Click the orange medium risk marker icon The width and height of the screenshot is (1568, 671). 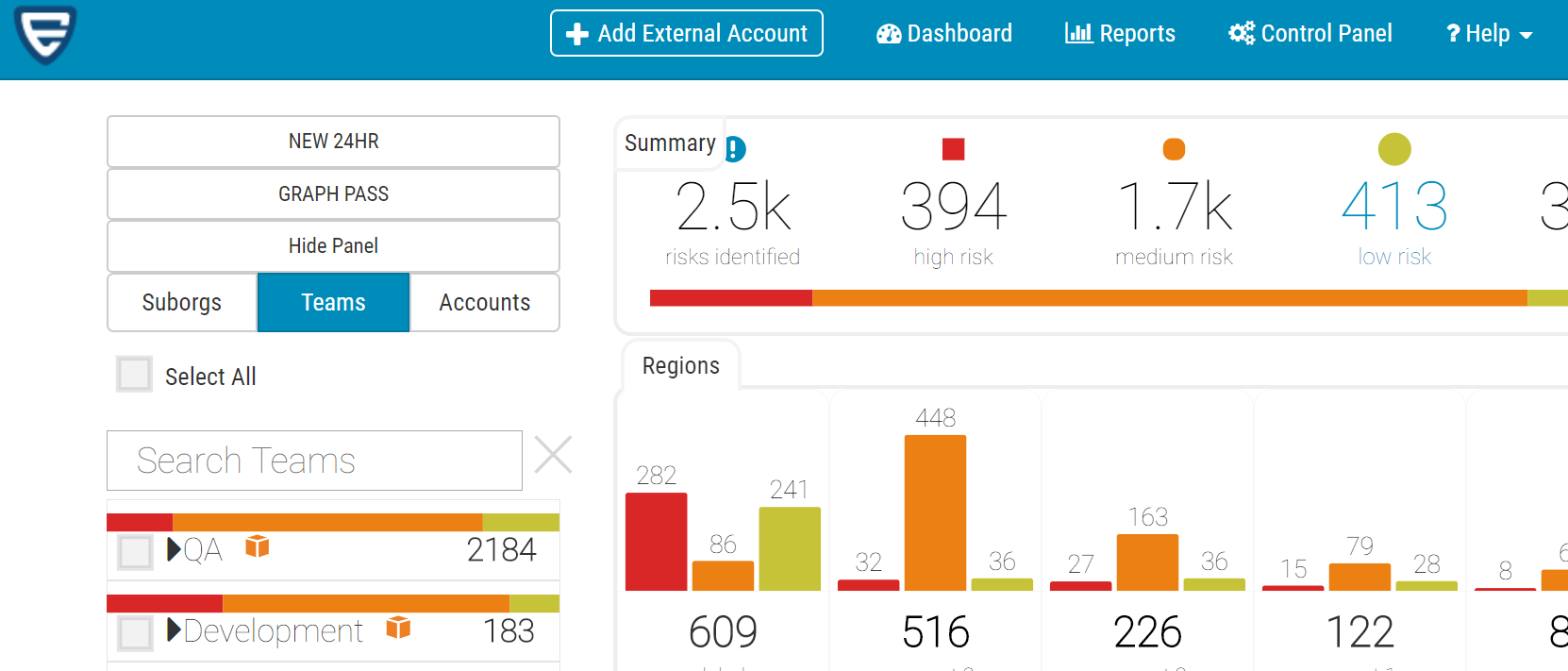tap(1174, 149)
